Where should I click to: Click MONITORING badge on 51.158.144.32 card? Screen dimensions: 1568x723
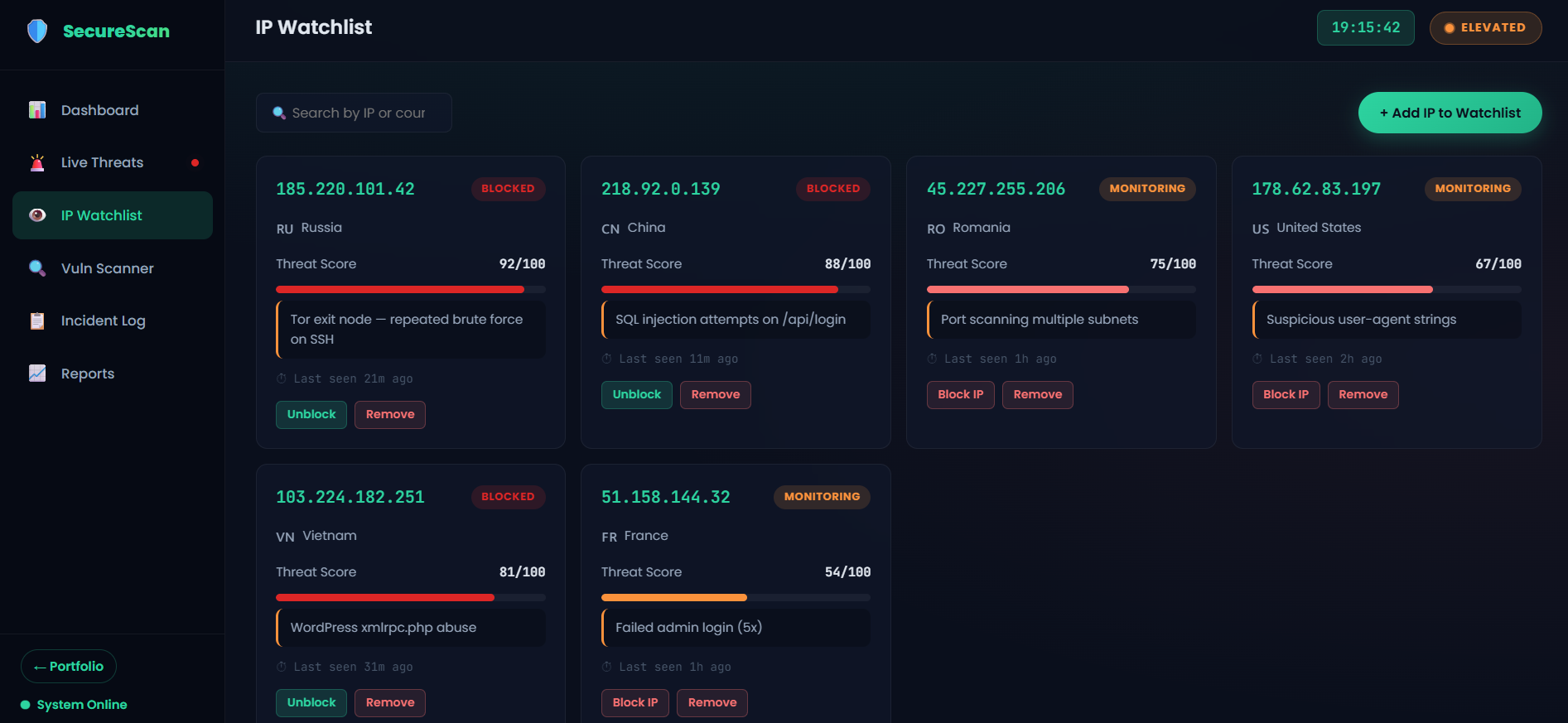(x=822, y=497)
